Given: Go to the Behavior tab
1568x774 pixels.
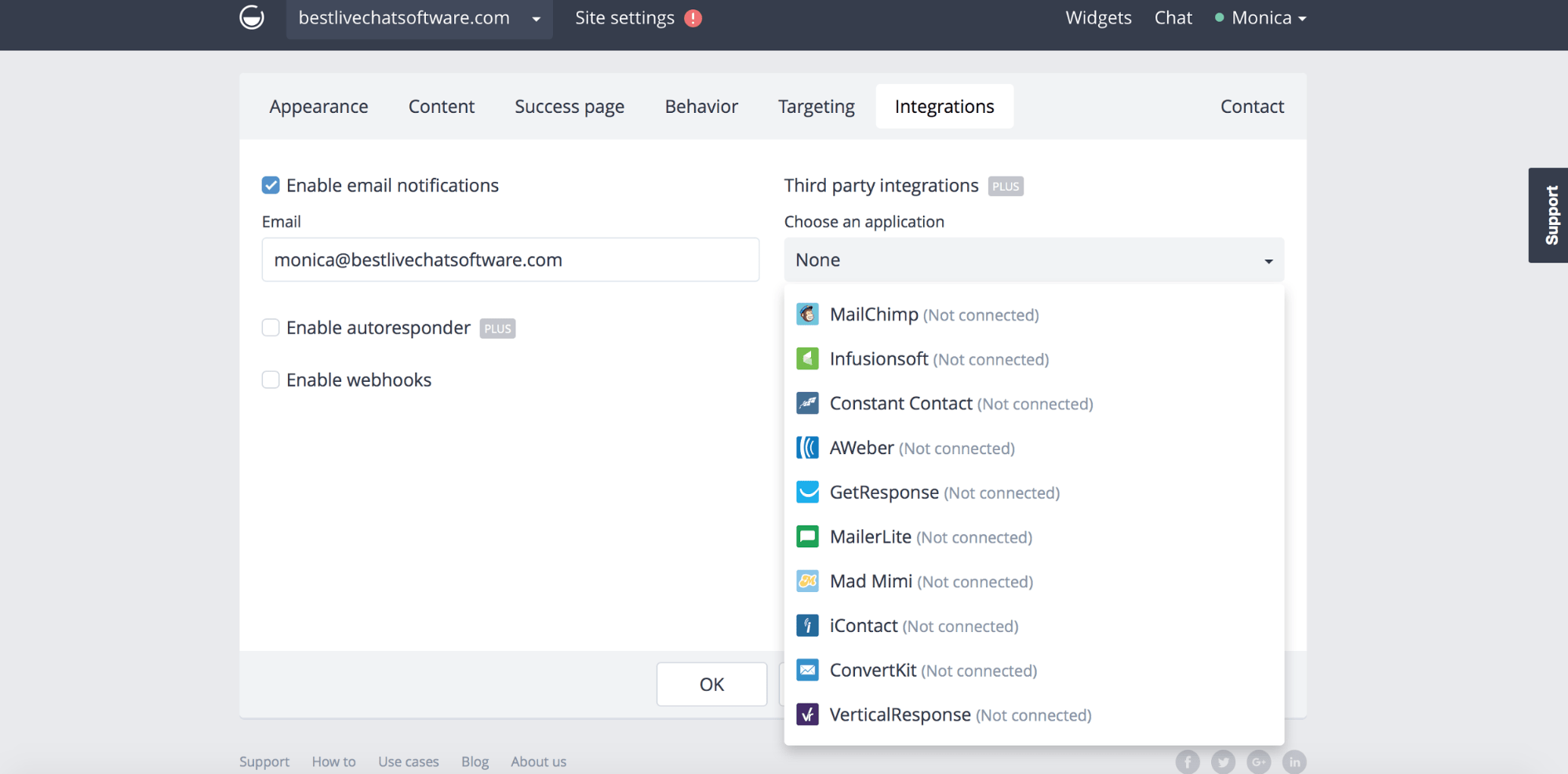Looking at the screenshot, I should 701,107.
